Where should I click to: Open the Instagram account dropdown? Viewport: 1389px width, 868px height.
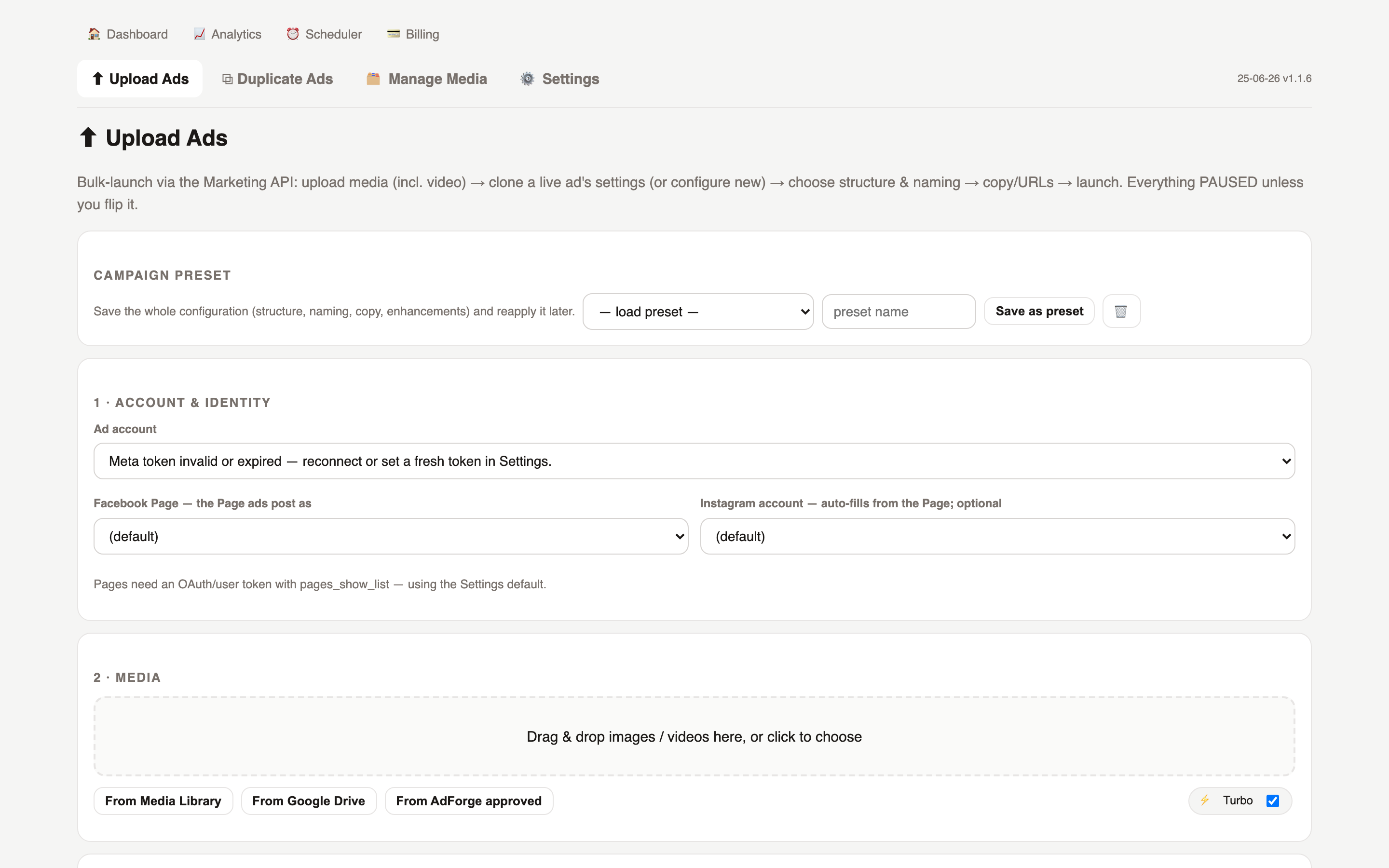pos(997,536)
